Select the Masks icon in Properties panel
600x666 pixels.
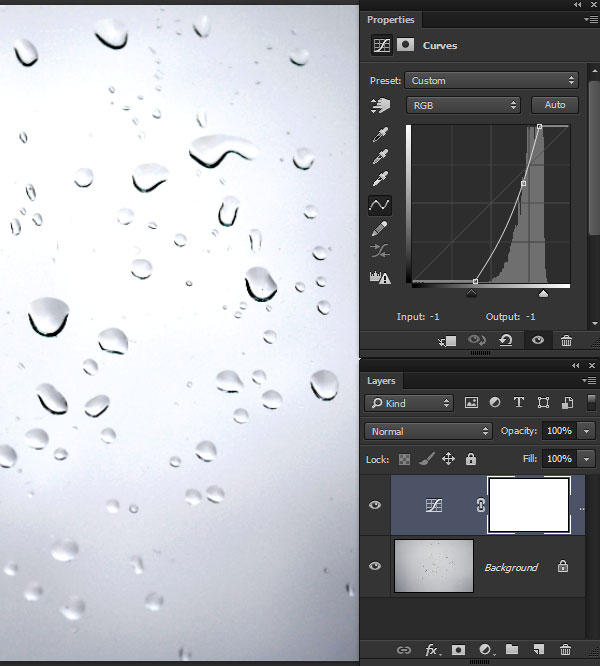(405, 45)
